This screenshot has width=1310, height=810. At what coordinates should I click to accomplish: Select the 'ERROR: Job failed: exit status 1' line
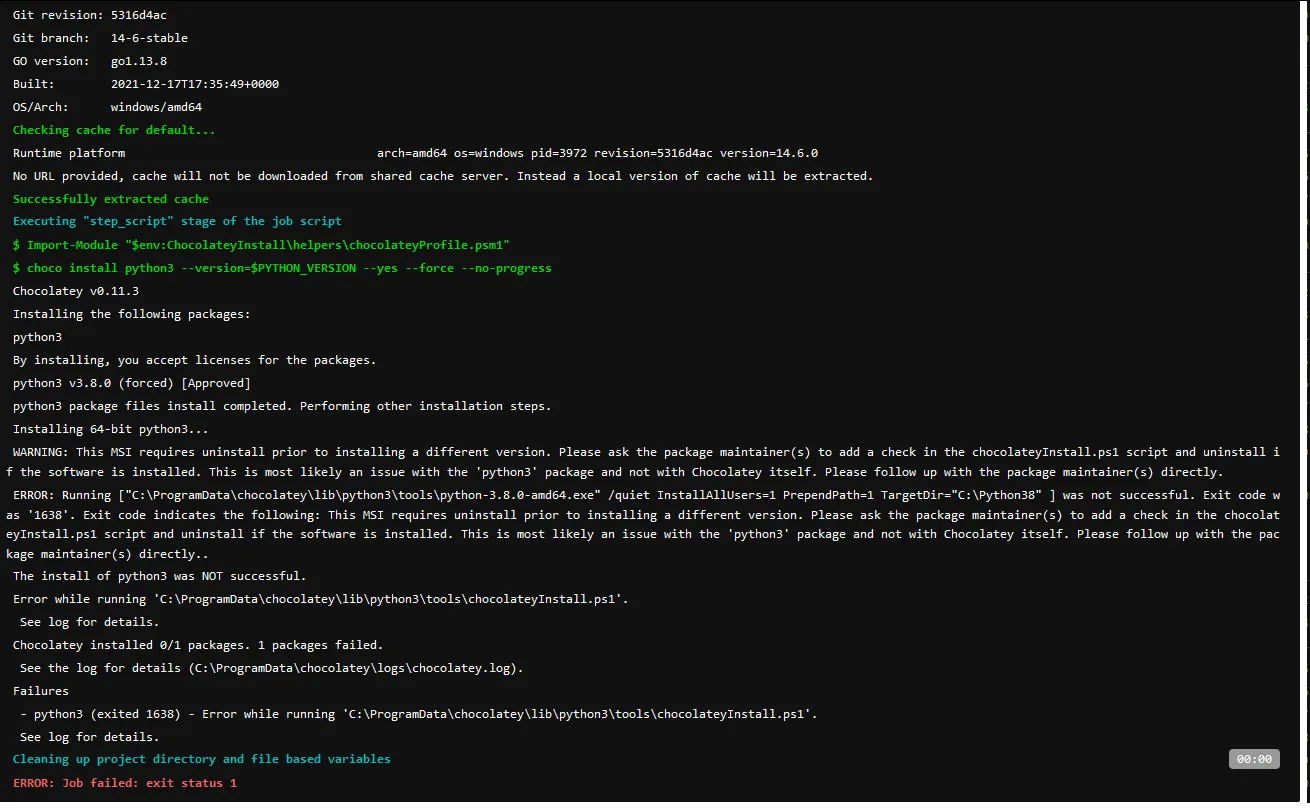[125, 783]
